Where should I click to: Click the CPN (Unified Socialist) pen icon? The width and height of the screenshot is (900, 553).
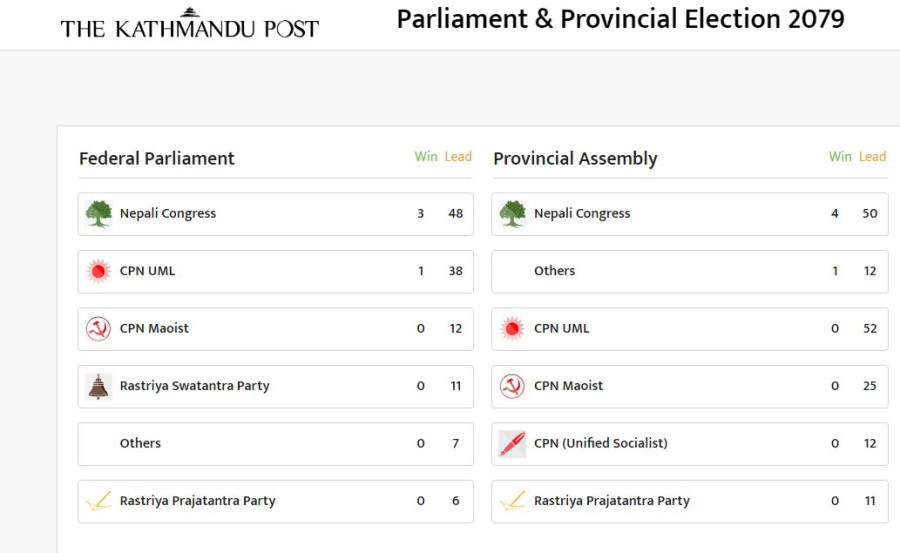click(512, 444)
